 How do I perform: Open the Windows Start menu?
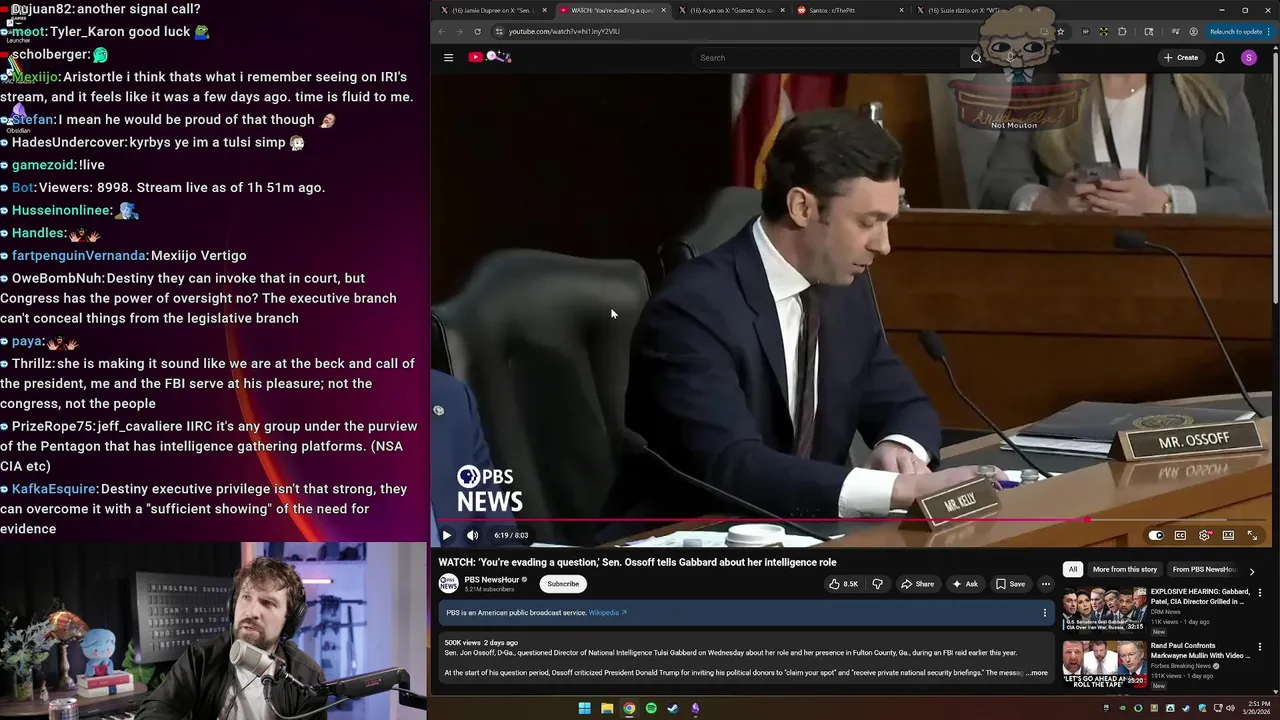(584, 709)
